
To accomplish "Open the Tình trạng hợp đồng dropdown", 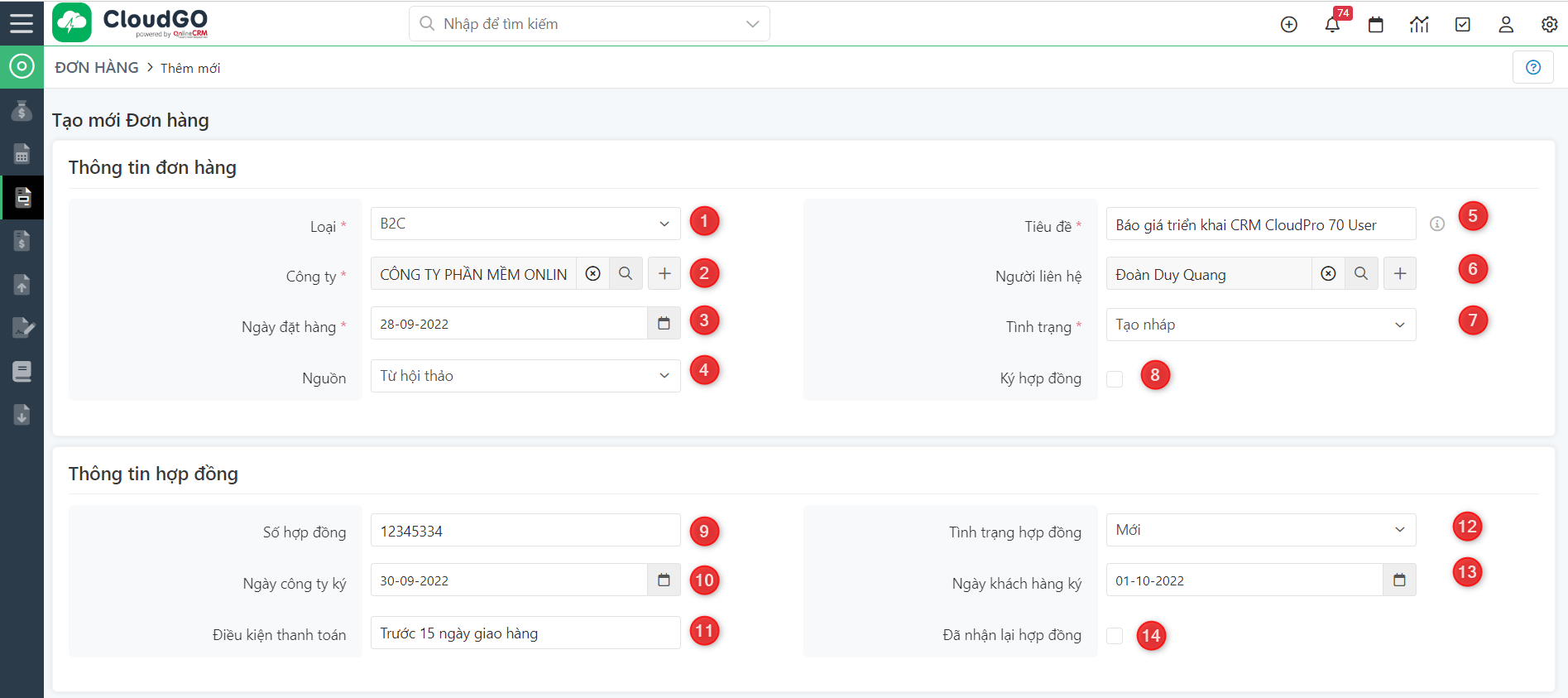I will (1260, 530).
